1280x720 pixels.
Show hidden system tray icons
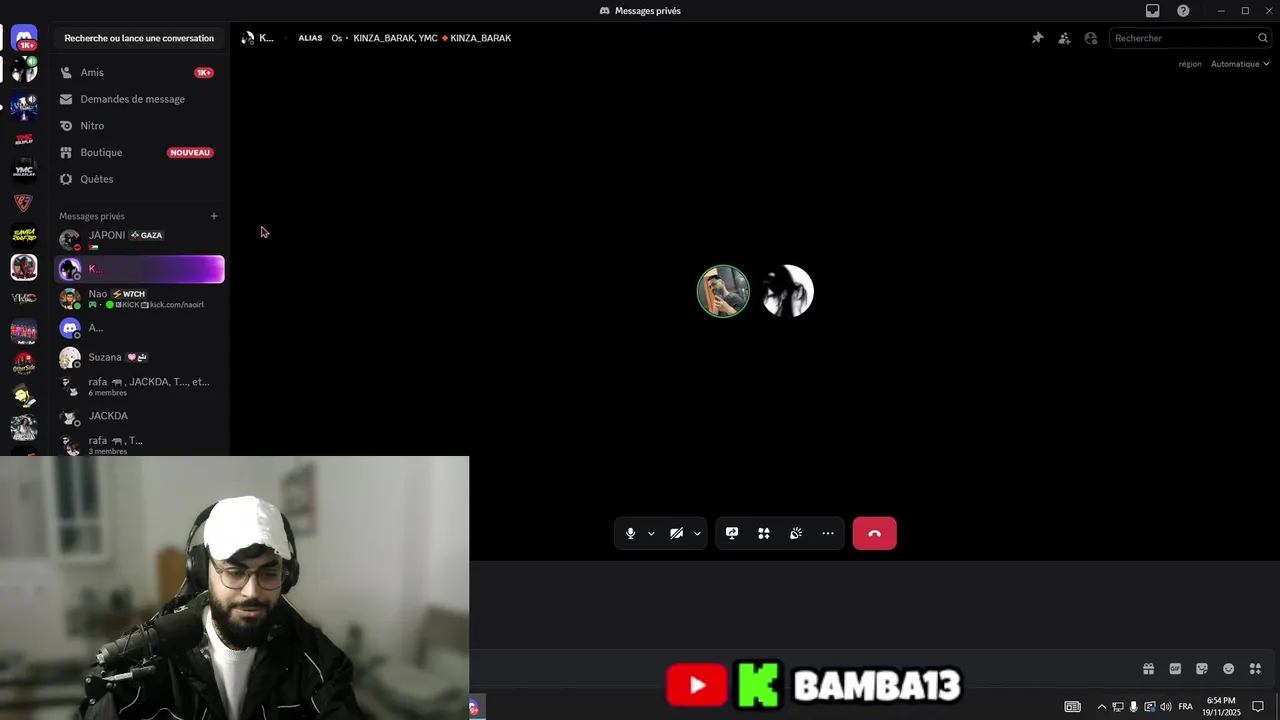click(1102, 707)
